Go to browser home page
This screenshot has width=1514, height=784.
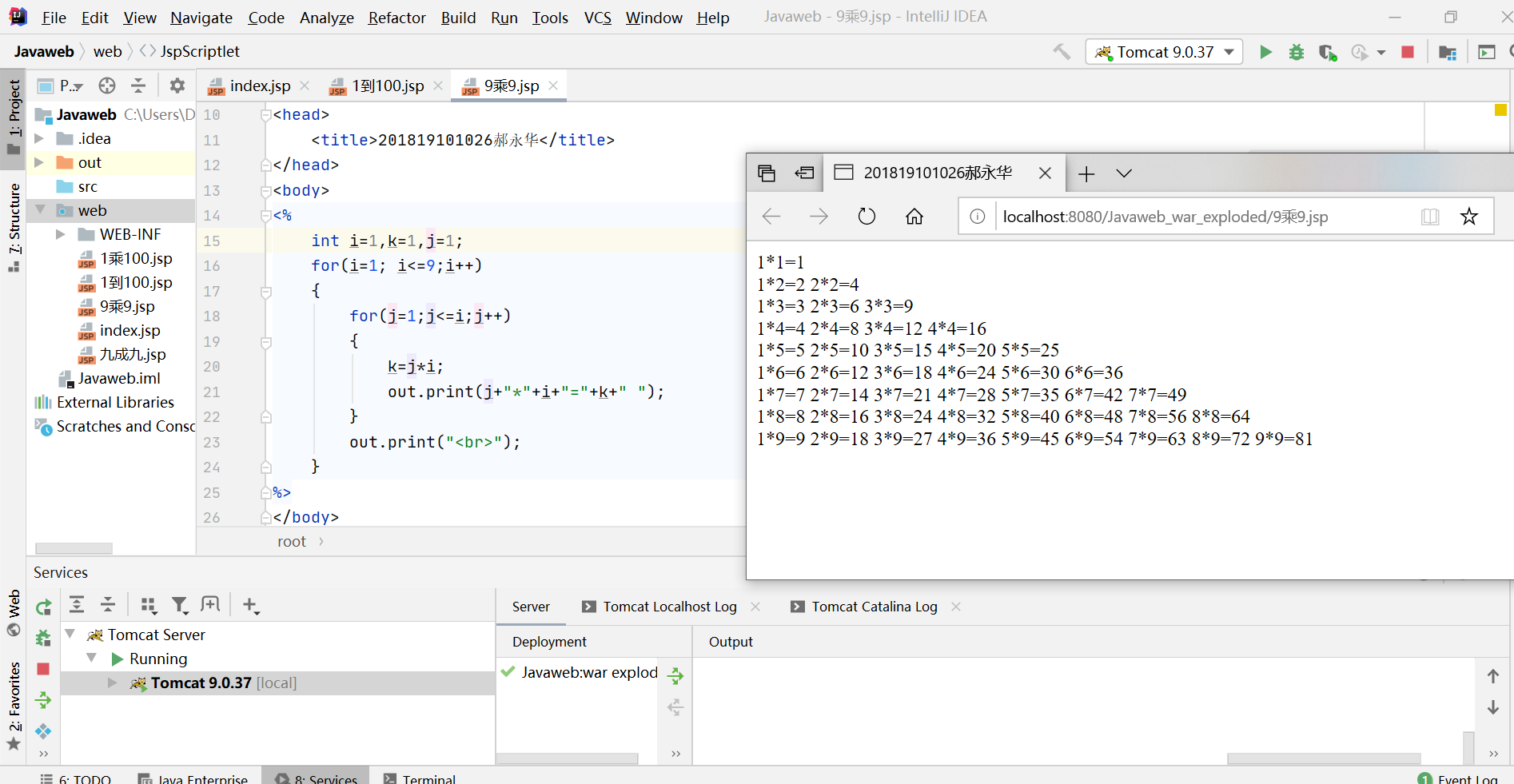pyautogui.click(x=914, y=217)
